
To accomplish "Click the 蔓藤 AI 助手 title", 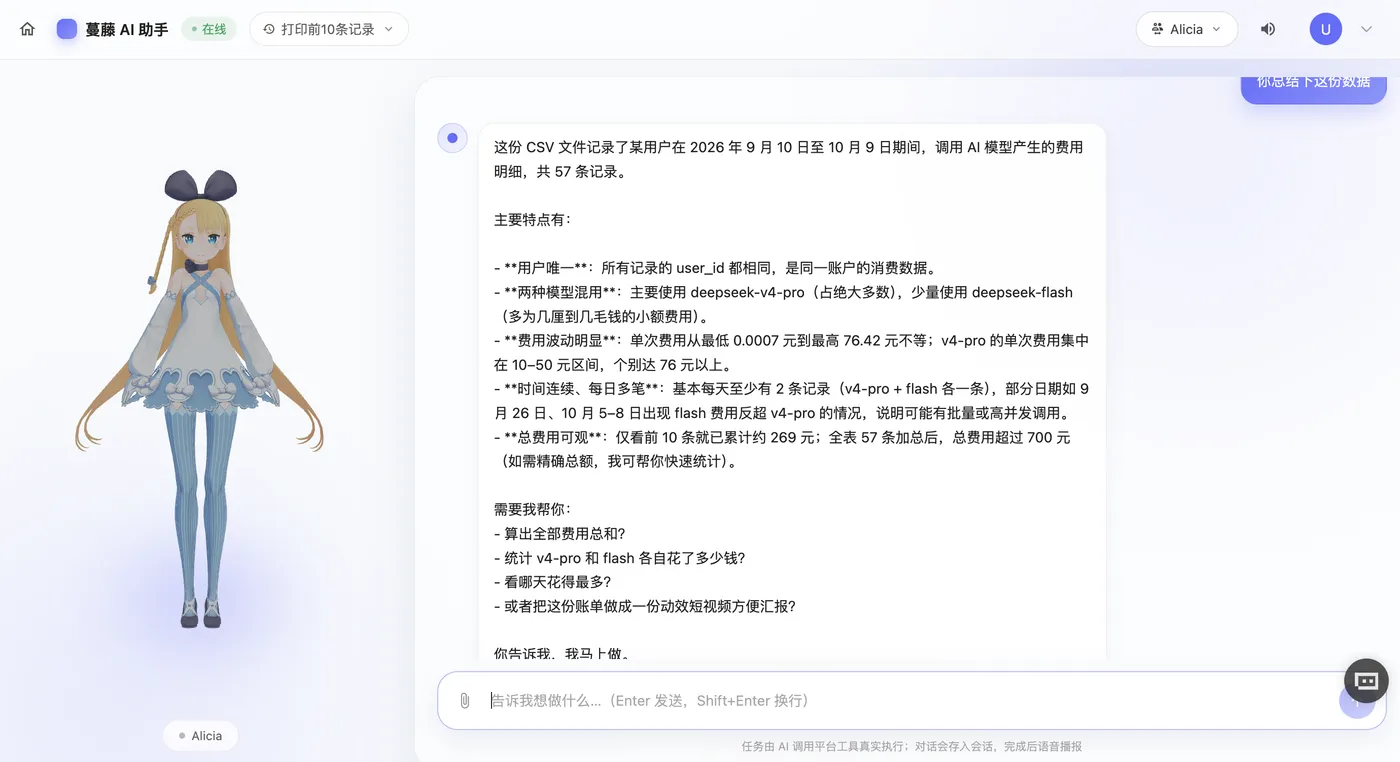I will [126, 29].
